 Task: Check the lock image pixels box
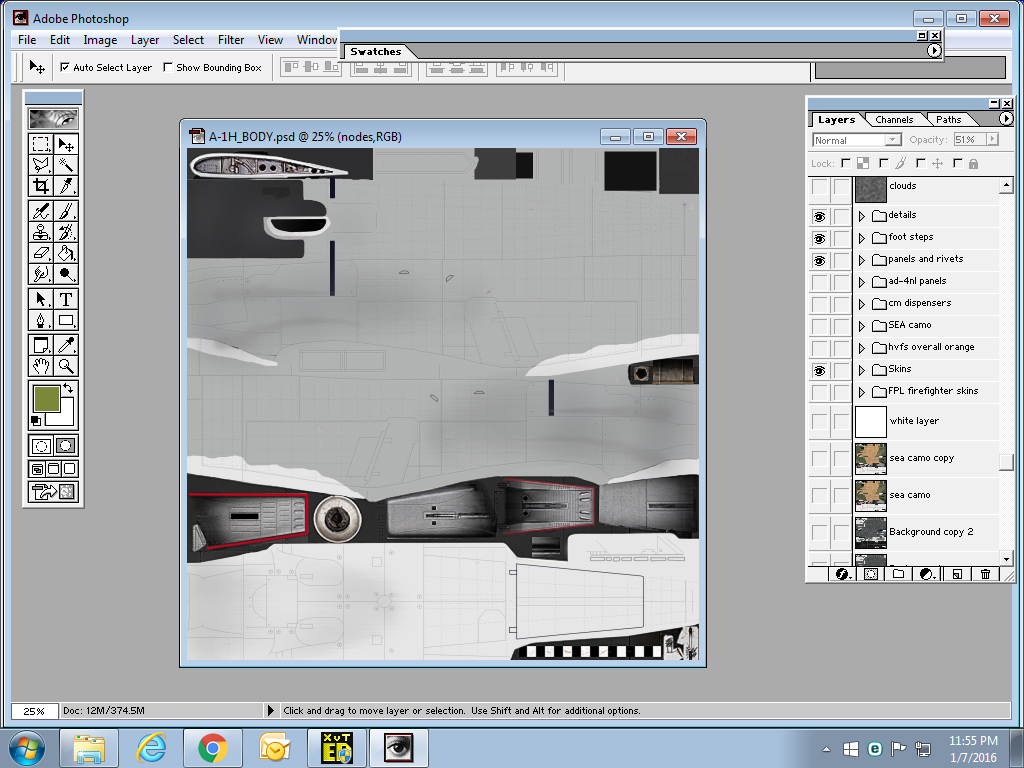pyautogui.click(x=884, y=163)
